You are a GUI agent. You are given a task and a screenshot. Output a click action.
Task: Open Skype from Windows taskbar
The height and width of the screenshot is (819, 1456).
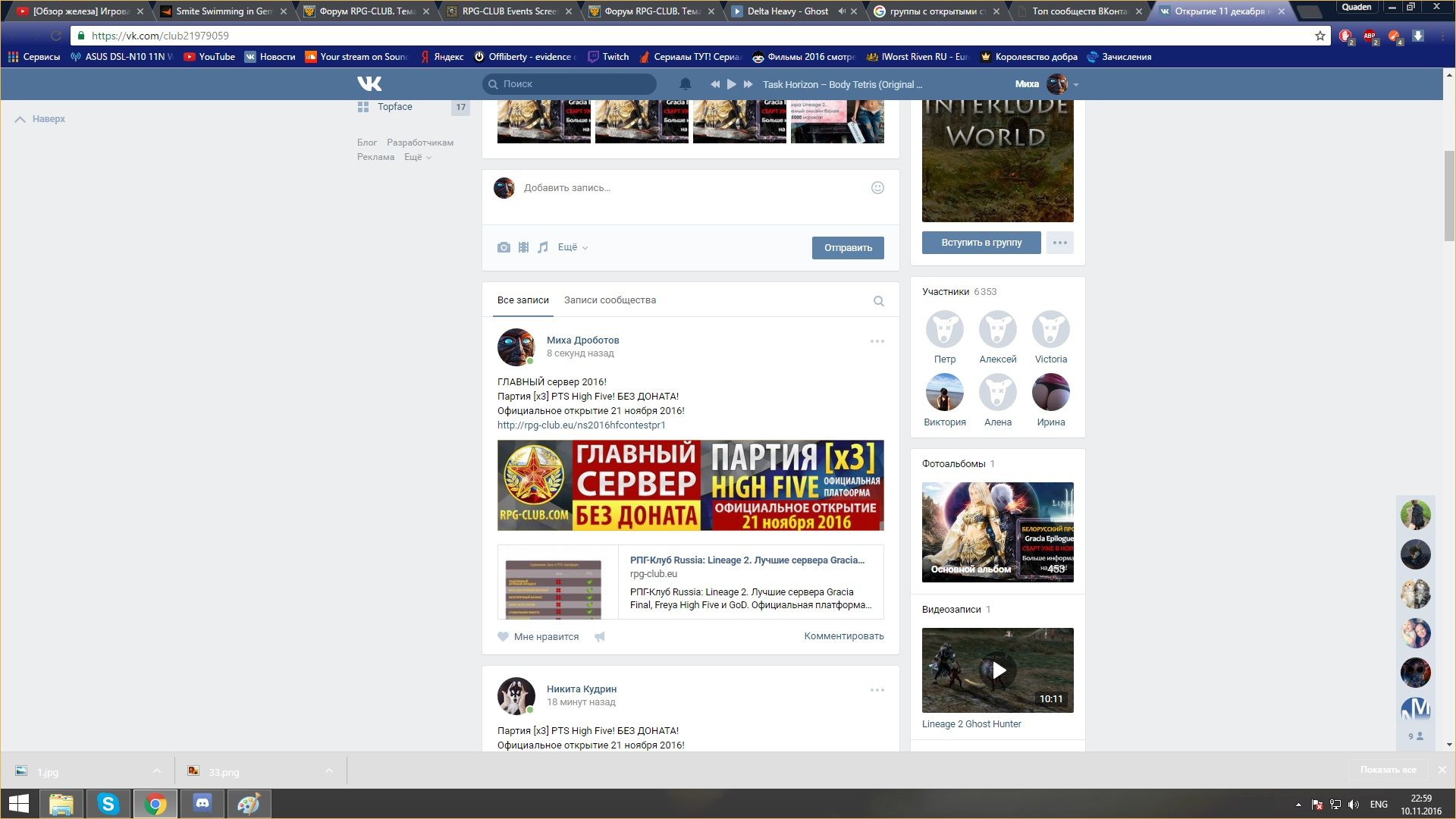click(108, 804)
